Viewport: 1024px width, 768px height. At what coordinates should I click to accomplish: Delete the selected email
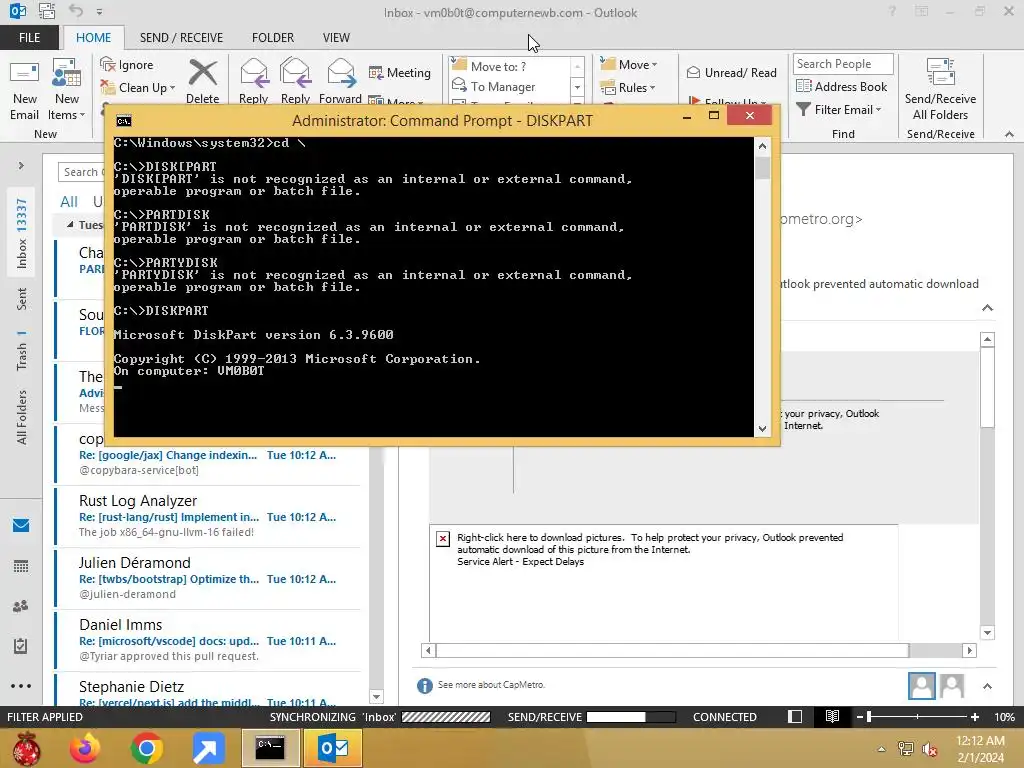tap(202, 82)
